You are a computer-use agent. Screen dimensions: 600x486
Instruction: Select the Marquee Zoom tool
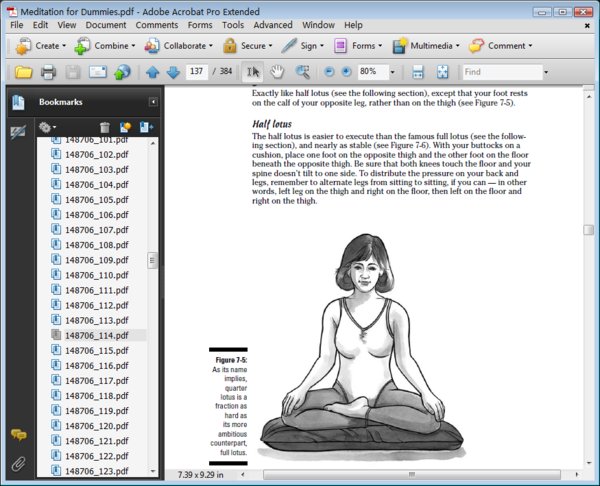(x=302, y=72)
